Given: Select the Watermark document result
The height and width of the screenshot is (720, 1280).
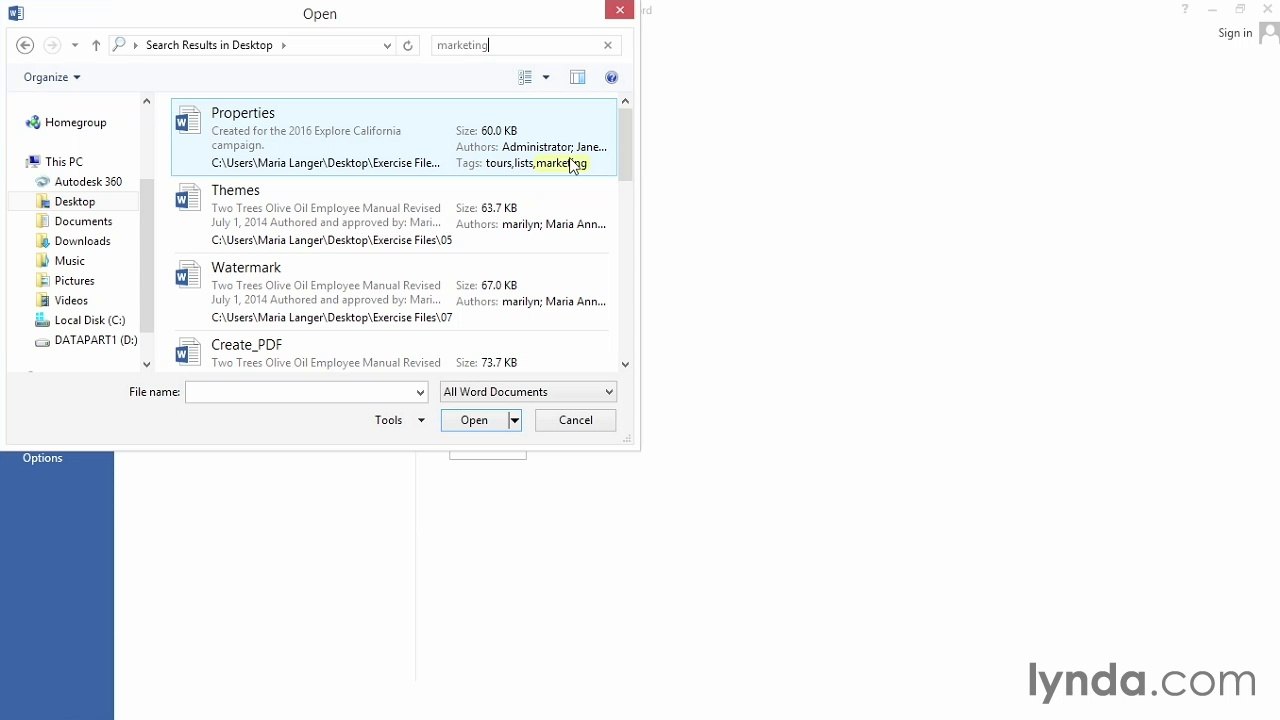Looking at the screenshot, I should 393,292.
